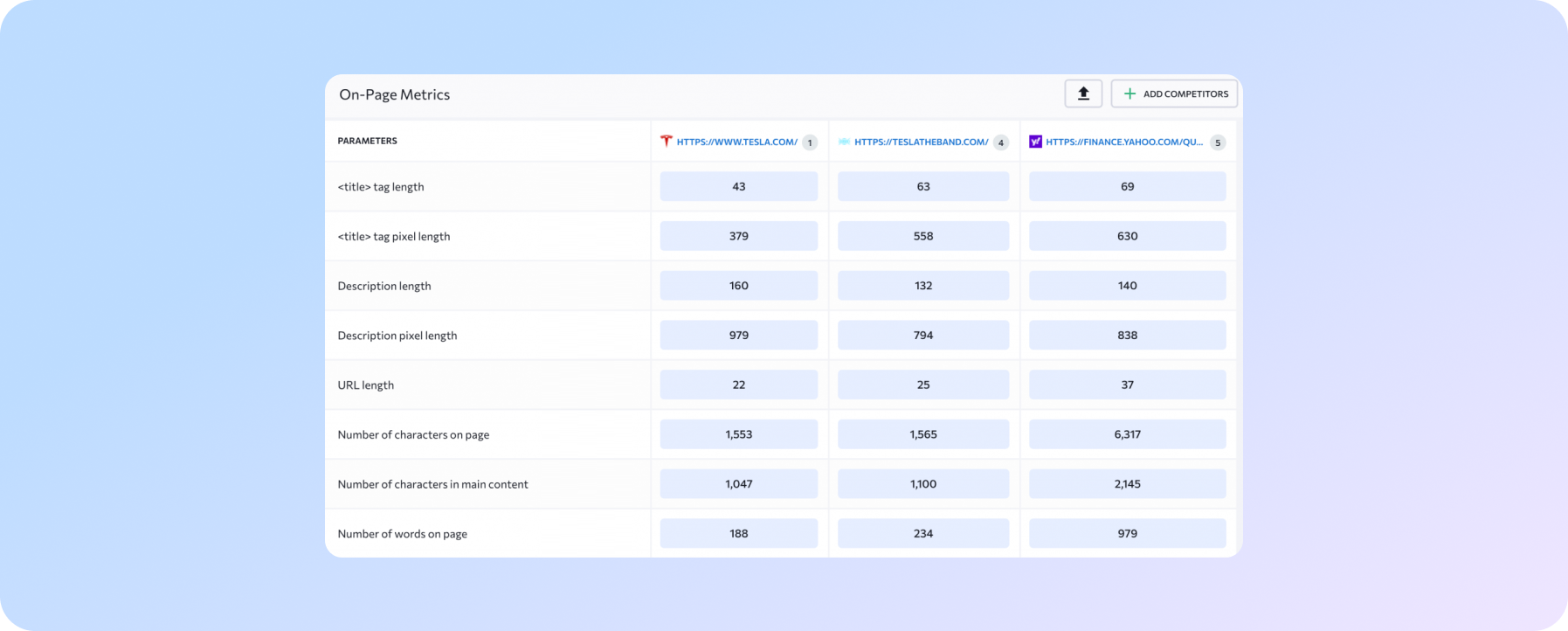
Task: Open the finance.yahoo.com column link
Action: pos(1123,142)
